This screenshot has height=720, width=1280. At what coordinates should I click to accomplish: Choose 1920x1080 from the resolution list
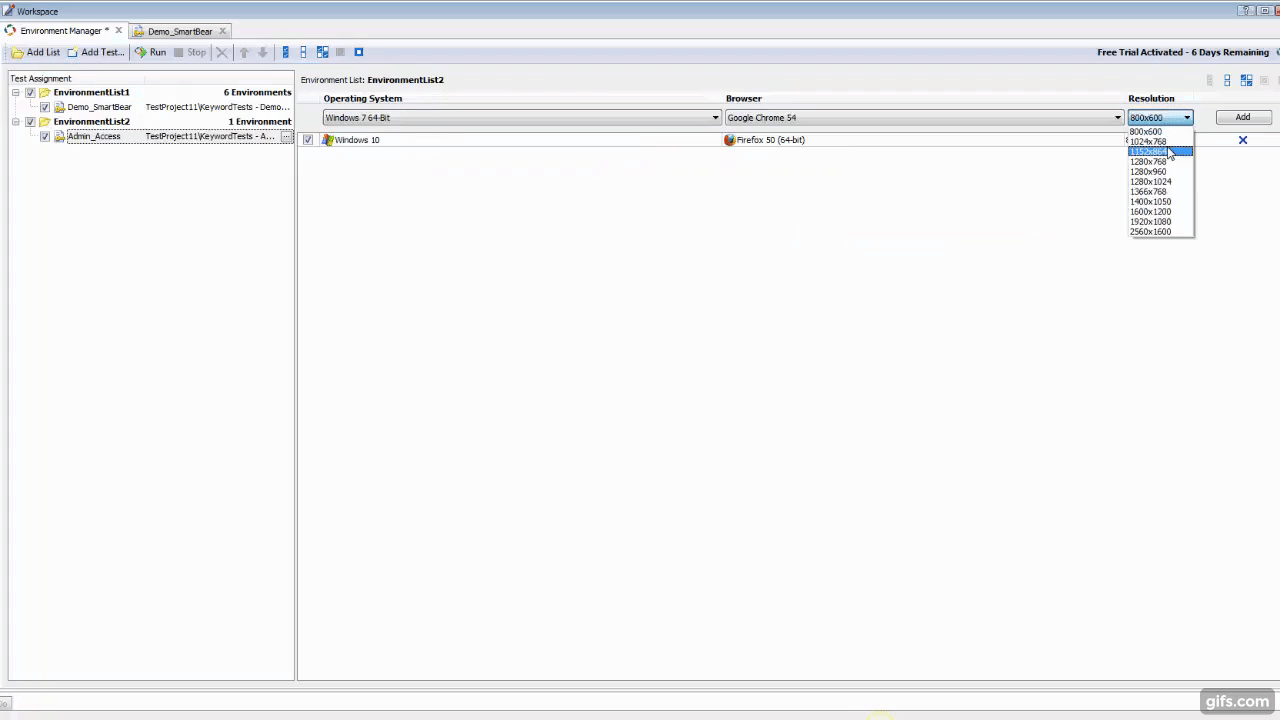click(1160, 222)
